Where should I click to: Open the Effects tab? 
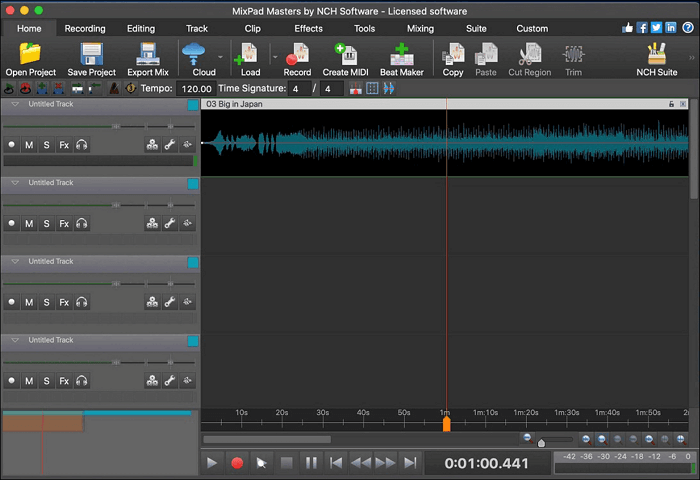[308, 29]
